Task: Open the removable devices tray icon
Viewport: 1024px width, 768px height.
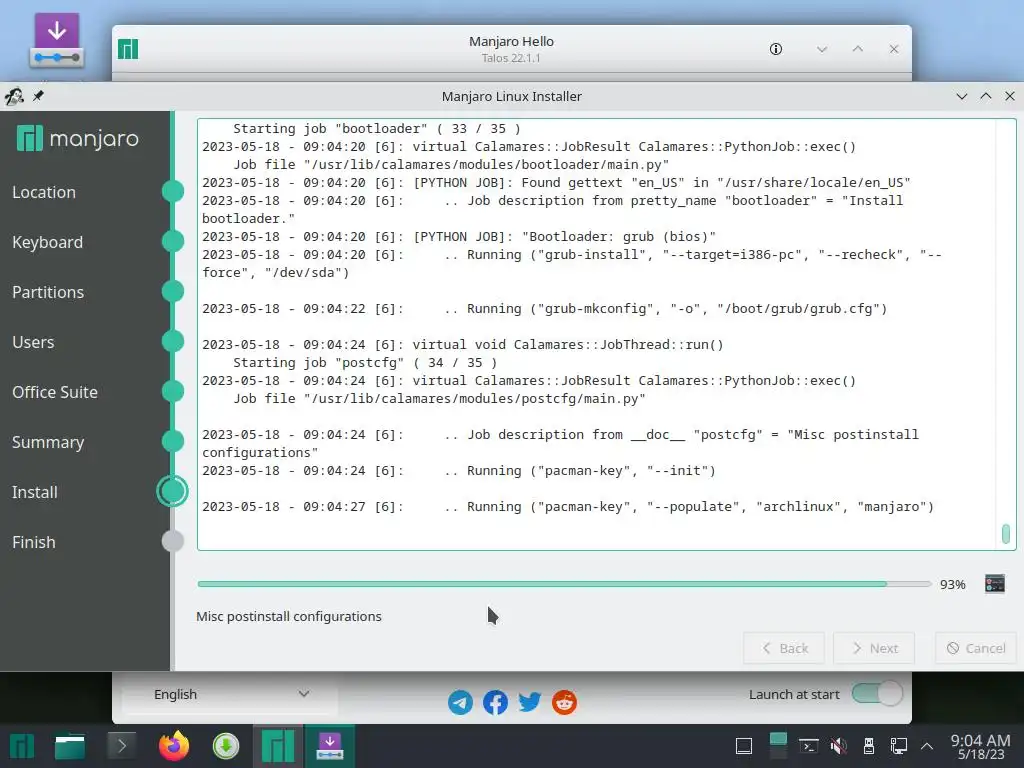Action: [x=869, y=746]
